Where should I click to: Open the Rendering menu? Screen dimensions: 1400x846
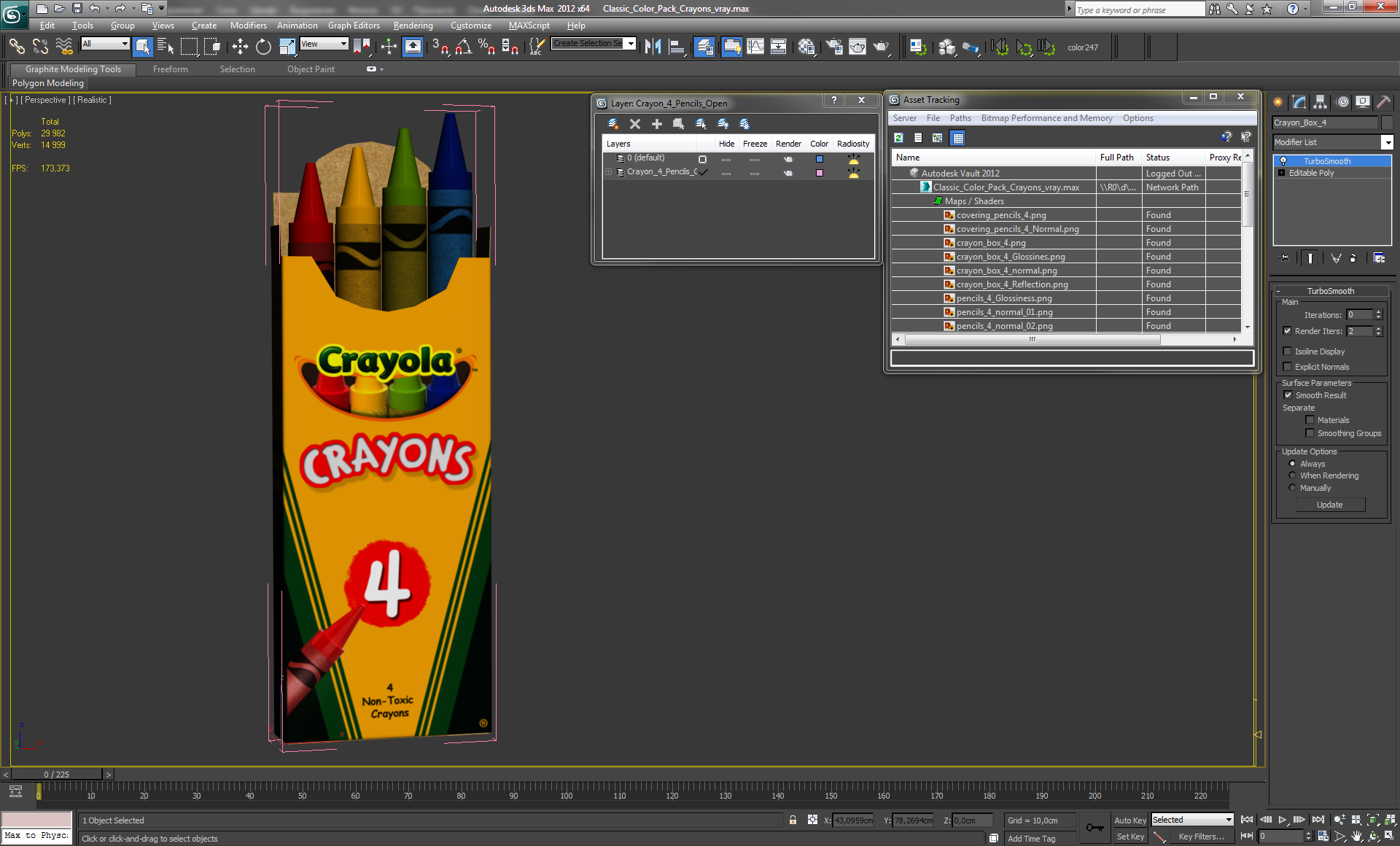pos(413,26)
